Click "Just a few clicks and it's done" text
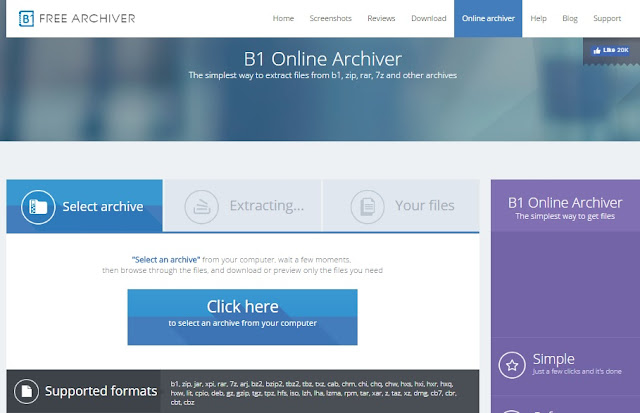 [577, 371]
